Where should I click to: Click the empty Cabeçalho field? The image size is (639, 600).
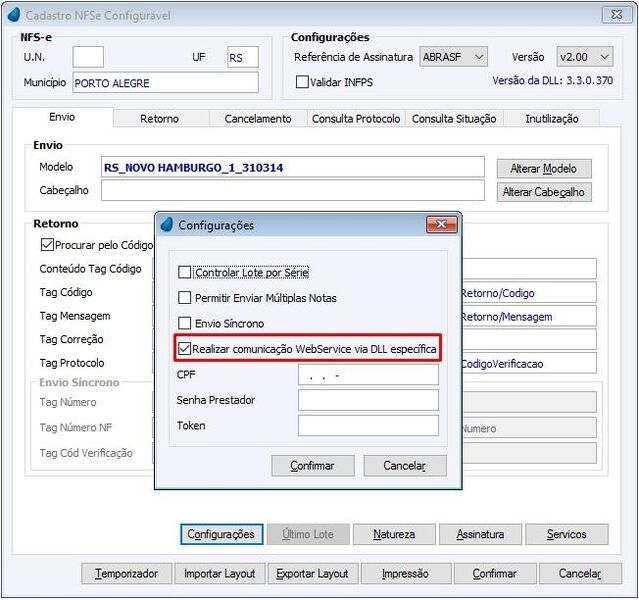(293, 190)
